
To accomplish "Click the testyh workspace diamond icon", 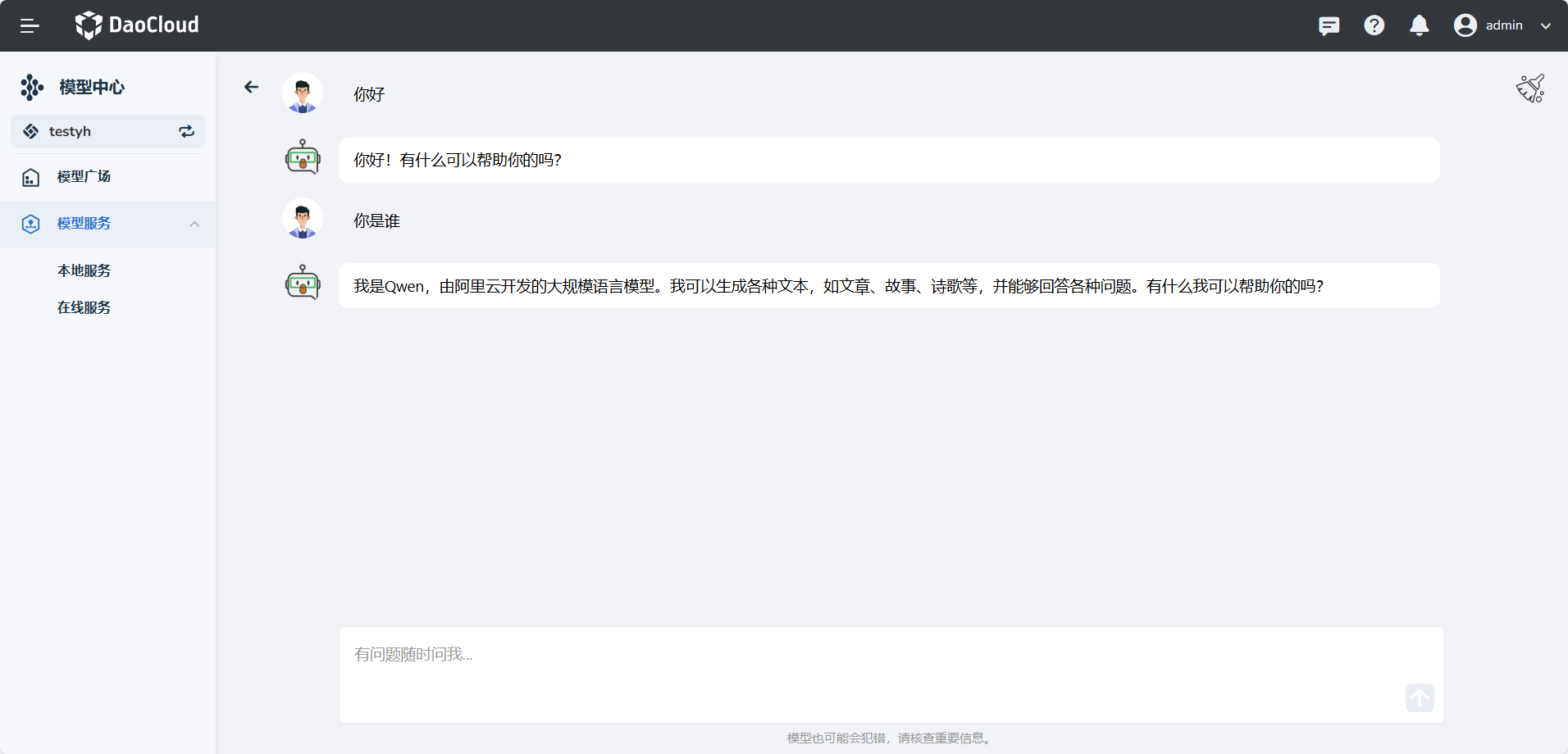I will (x=30, y=131).
